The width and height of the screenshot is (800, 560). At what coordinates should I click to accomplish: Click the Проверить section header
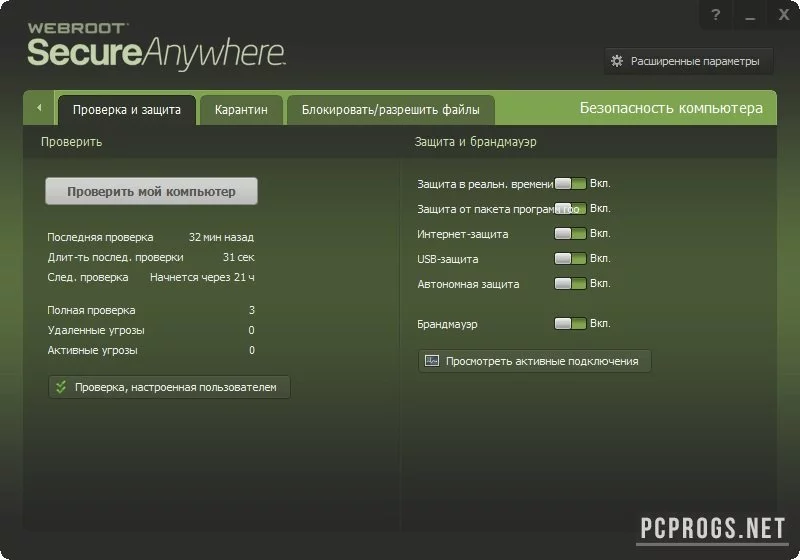point(71,142)
